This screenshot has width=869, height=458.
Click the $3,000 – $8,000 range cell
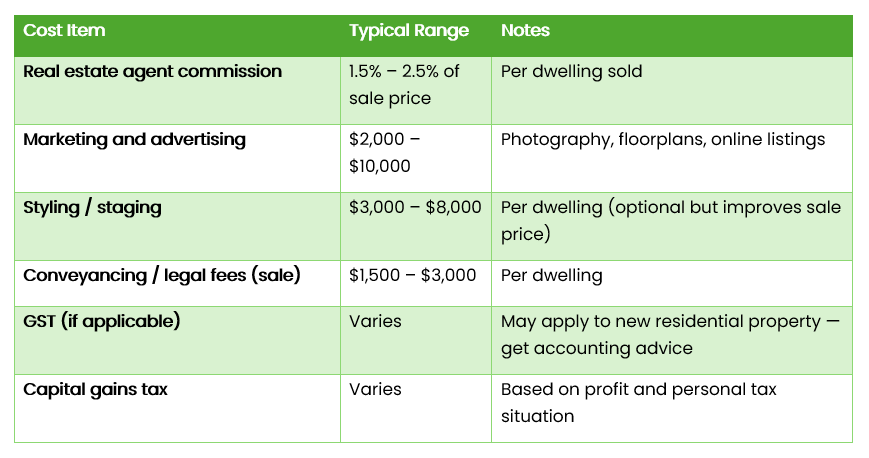pyautogui.click(x=415, y=208)
